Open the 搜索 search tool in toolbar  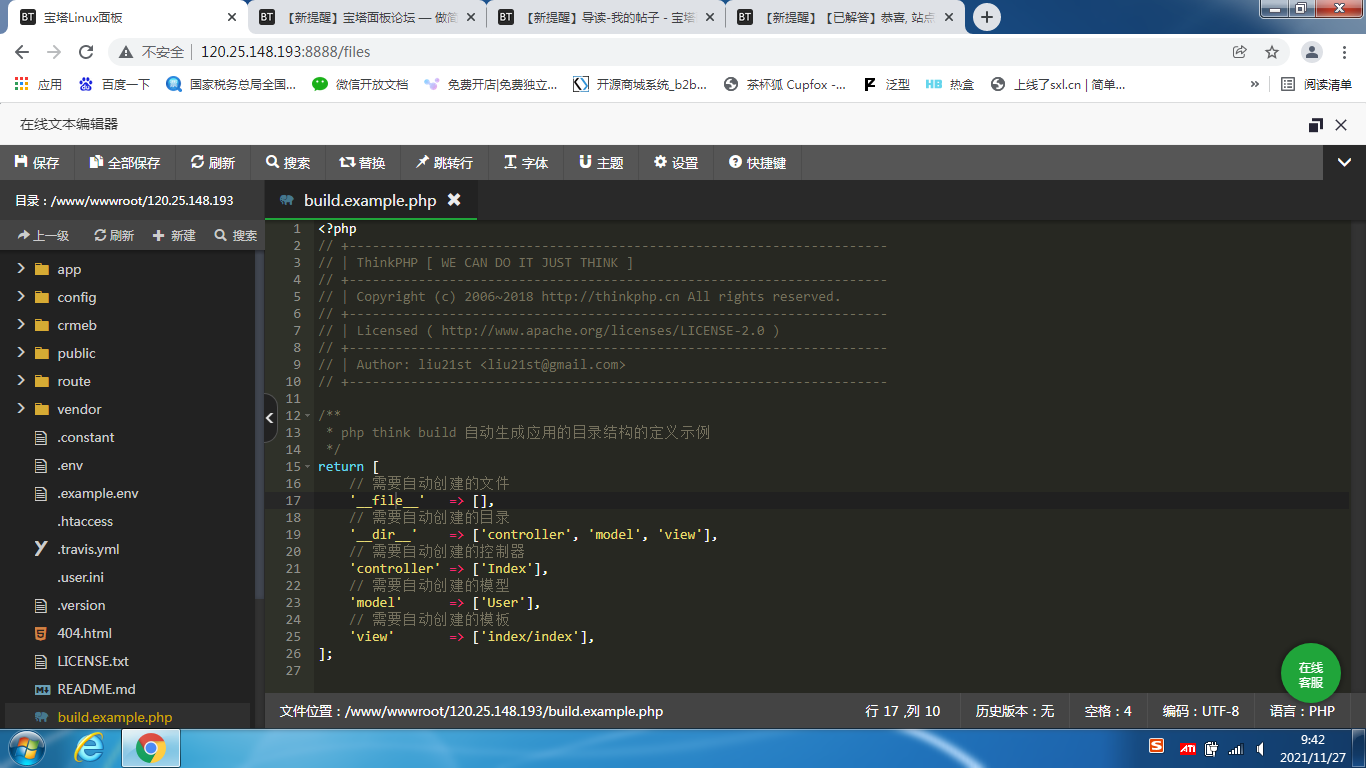[288, 162]
